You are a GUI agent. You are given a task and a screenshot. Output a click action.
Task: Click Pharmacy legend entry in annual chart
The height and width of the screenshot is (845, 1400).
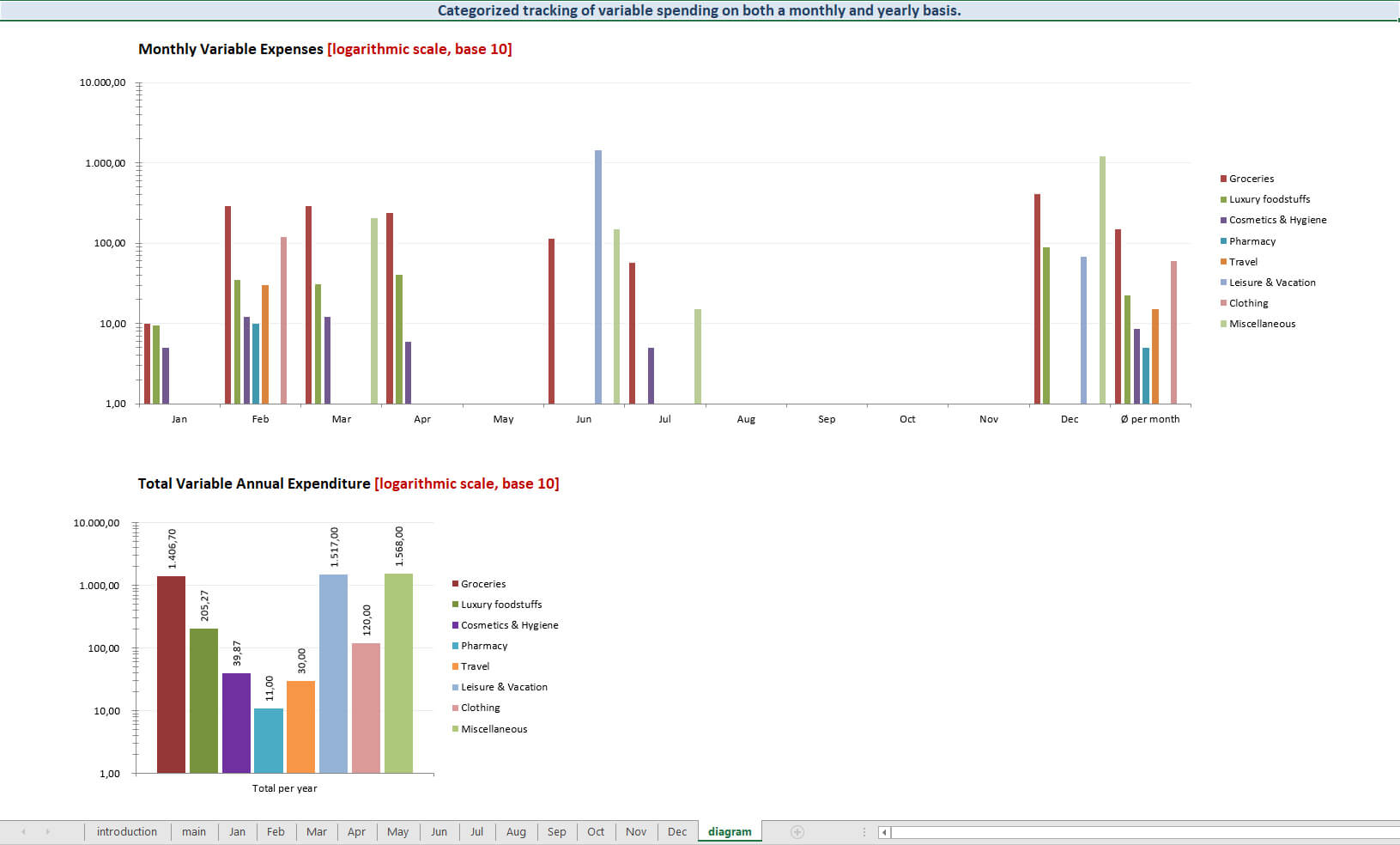point(483,646)
